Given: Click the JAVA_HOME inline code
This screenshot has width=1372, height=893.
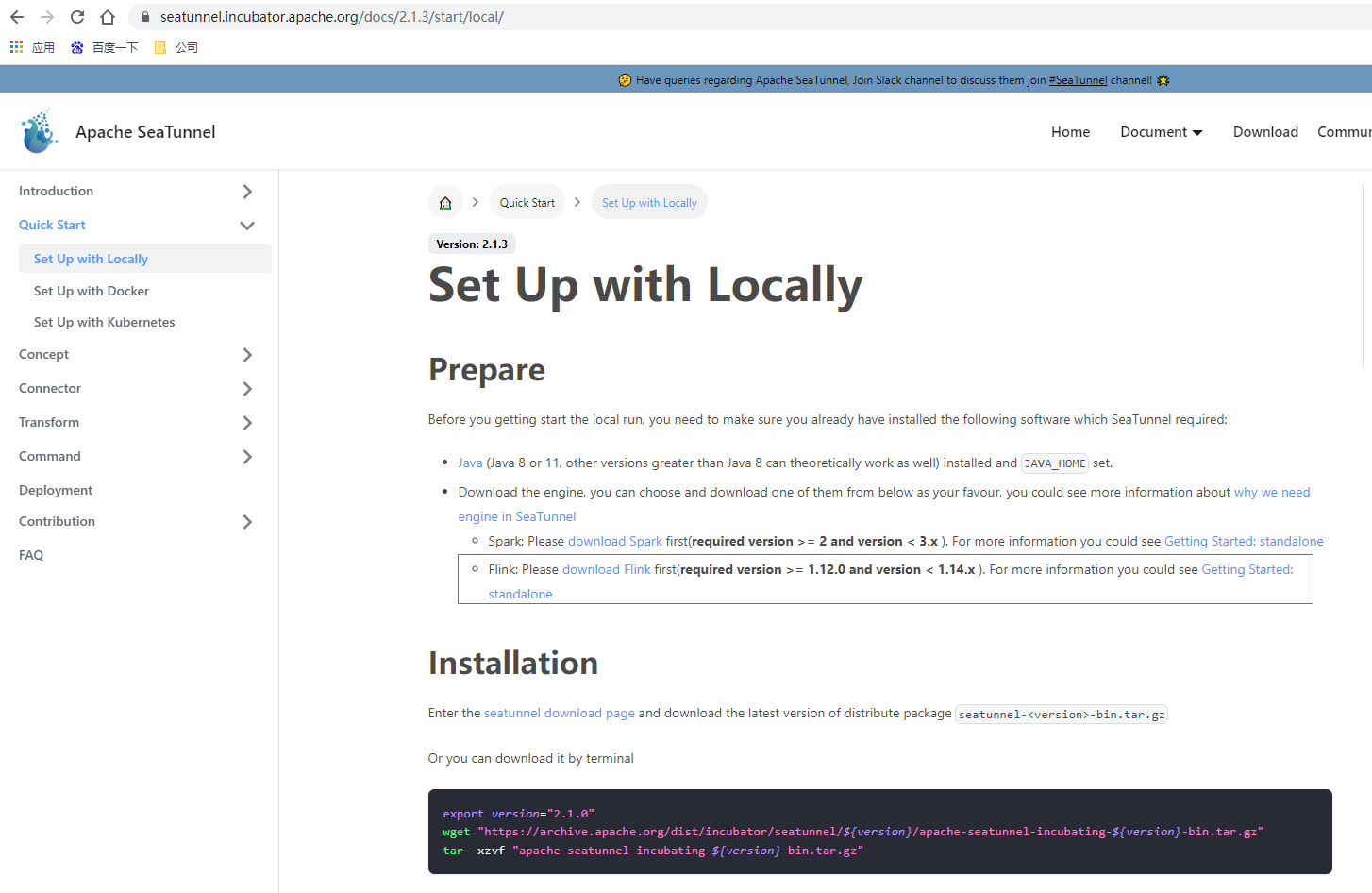Looking at the screenshot, I should (1055, 463).
